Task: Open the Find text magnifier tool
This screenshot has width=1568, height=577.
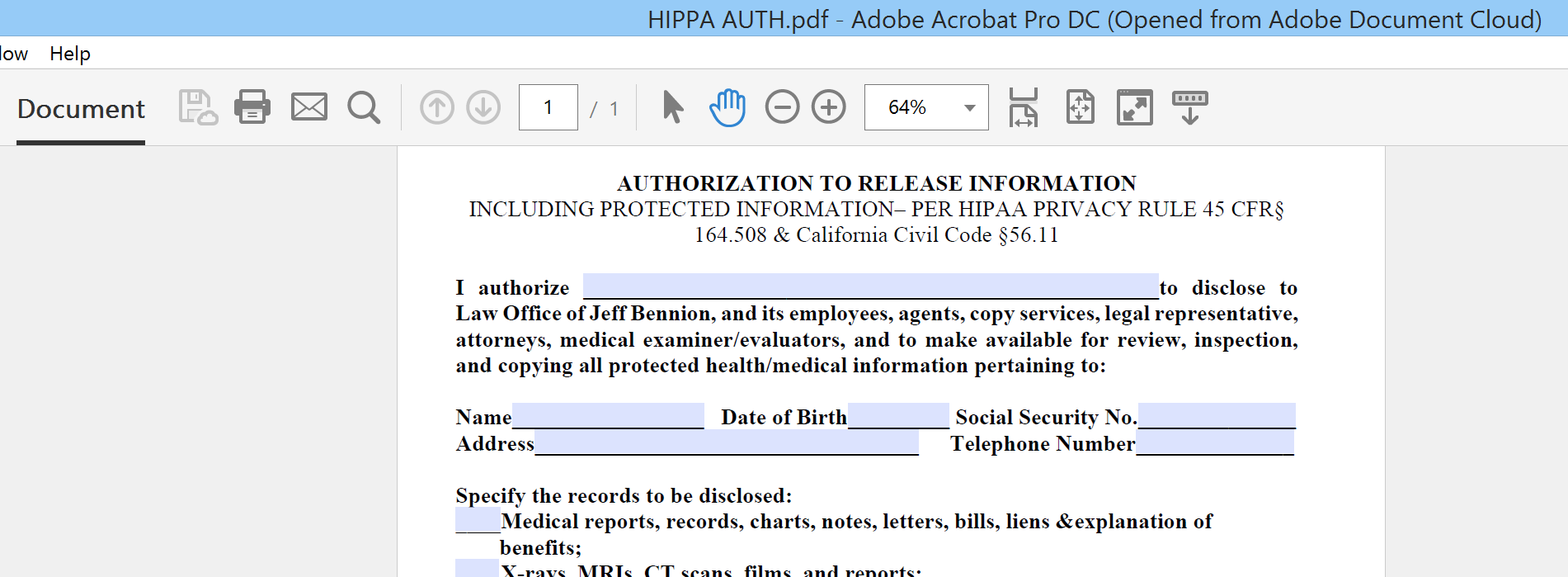Action: click(364, 107)
